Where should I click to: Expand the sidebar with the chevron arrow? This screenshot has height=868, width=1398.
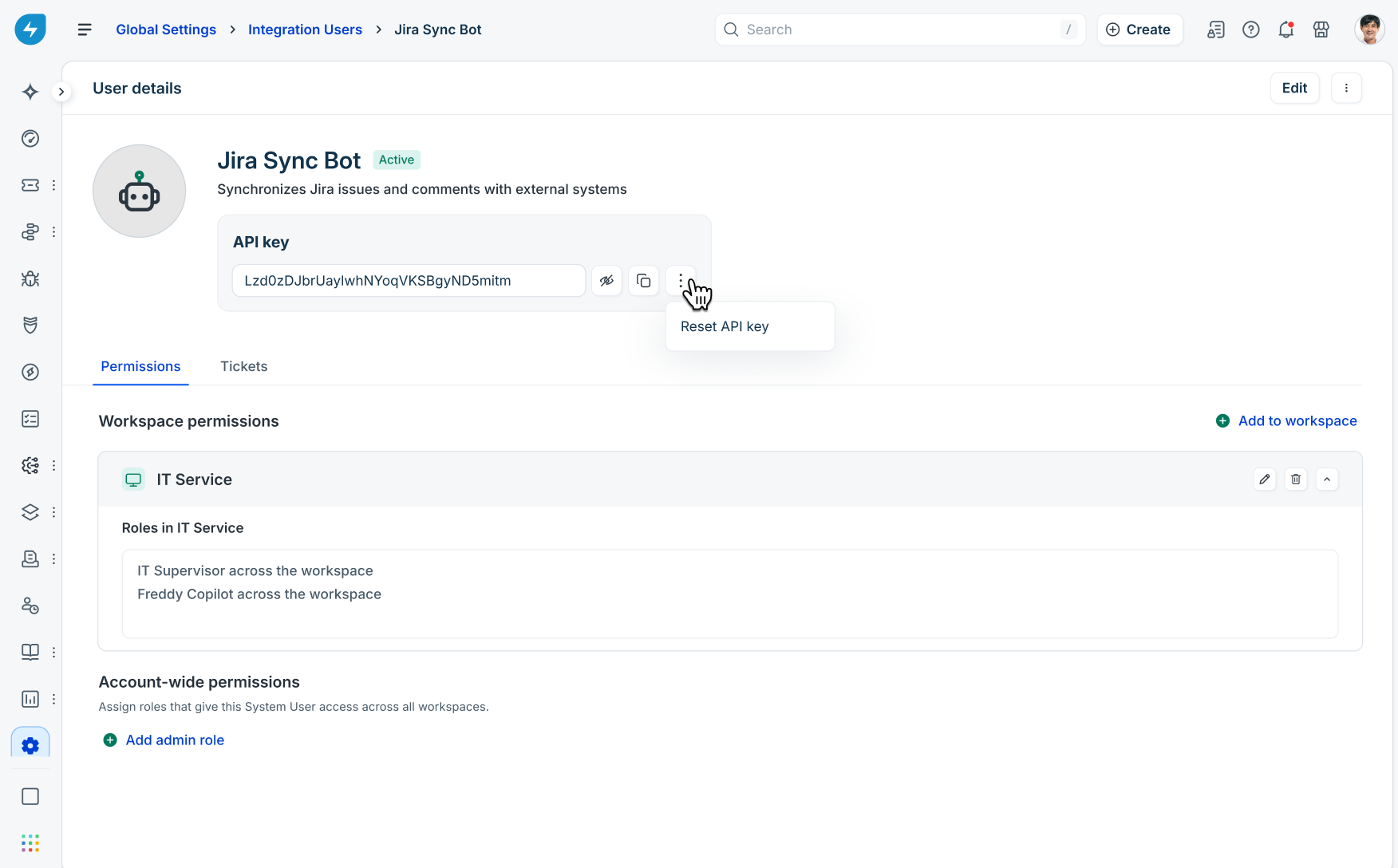point(61,92)
